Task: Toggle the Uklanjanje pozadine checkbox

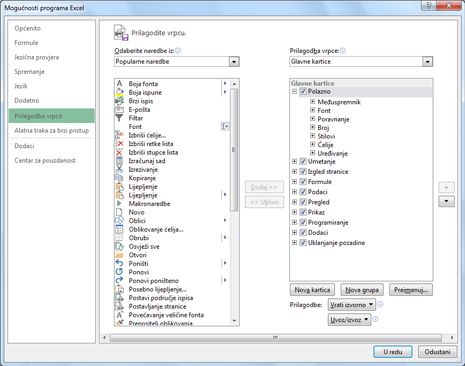Action: coord(303,243)
